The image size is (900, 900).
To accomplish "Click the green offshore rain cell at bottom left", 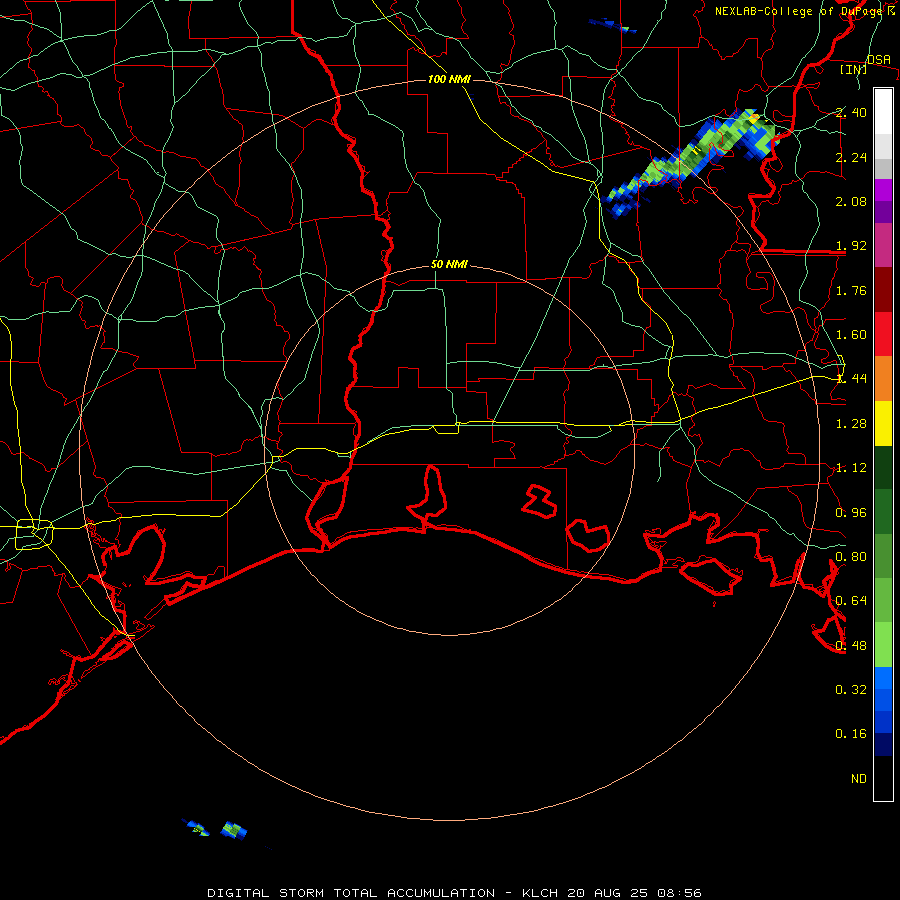I will pos(234,830).
